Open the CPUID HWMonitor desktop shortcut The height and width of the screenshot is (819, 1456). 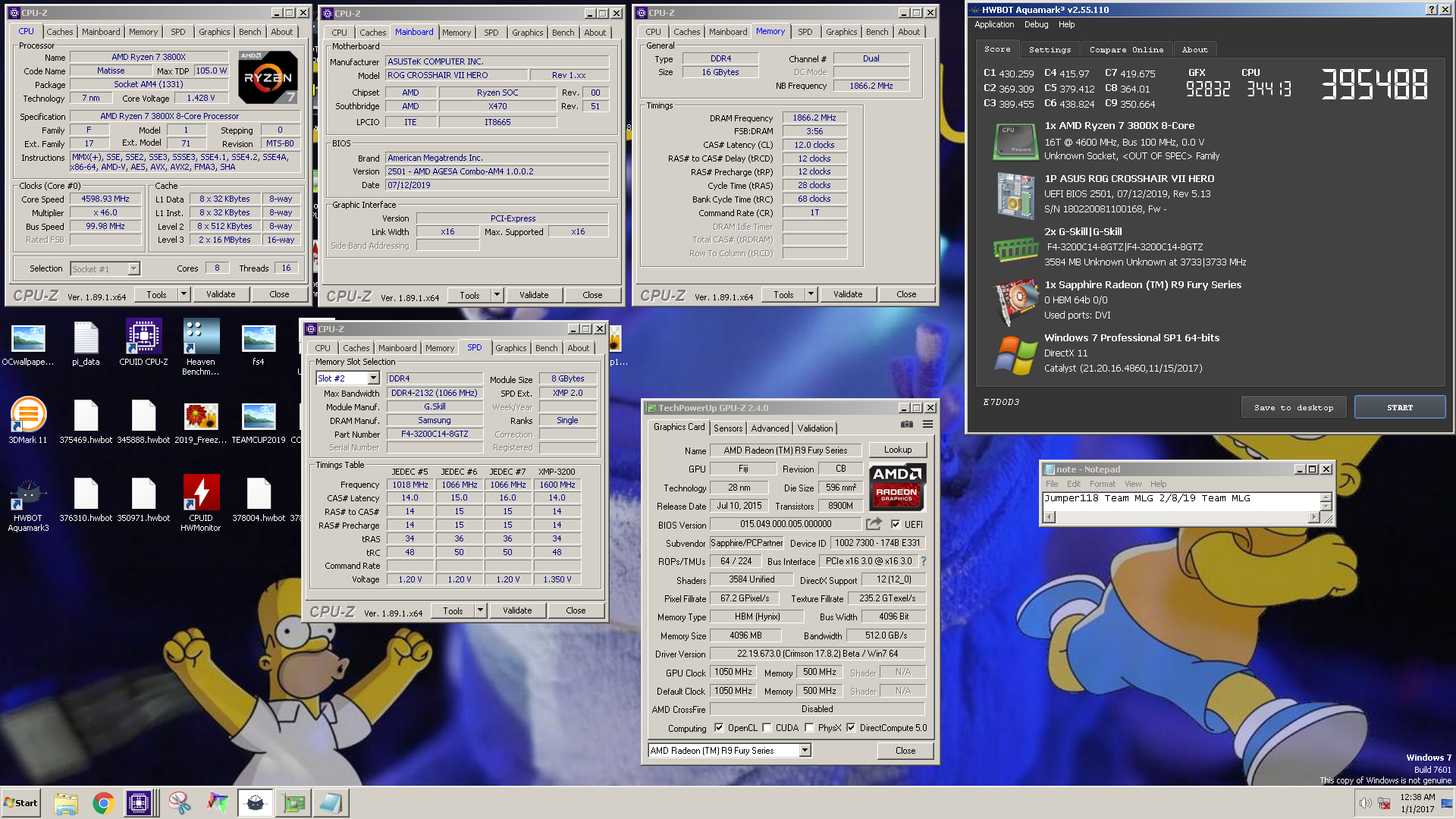pos(201,504)
